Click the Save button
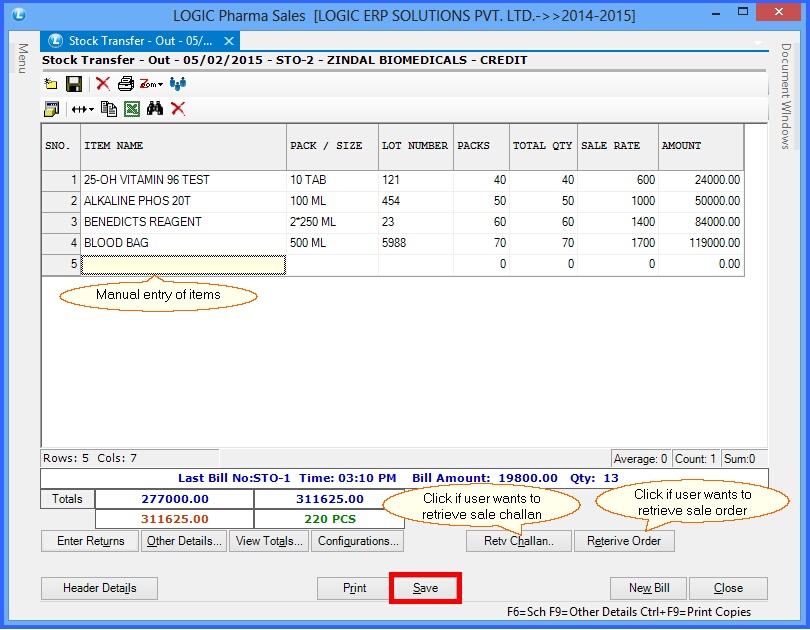The width and height of the screenshot is (810, 630). tap(425, 588)
